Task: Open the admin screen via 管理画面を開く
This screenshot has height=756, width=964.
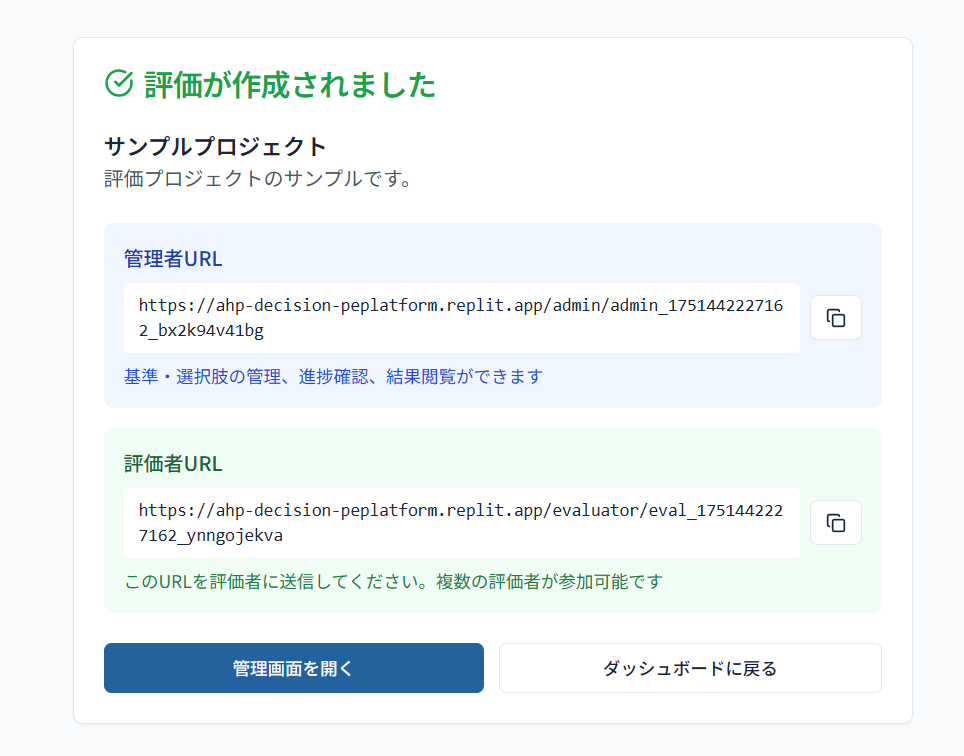Action: [294, 668]
